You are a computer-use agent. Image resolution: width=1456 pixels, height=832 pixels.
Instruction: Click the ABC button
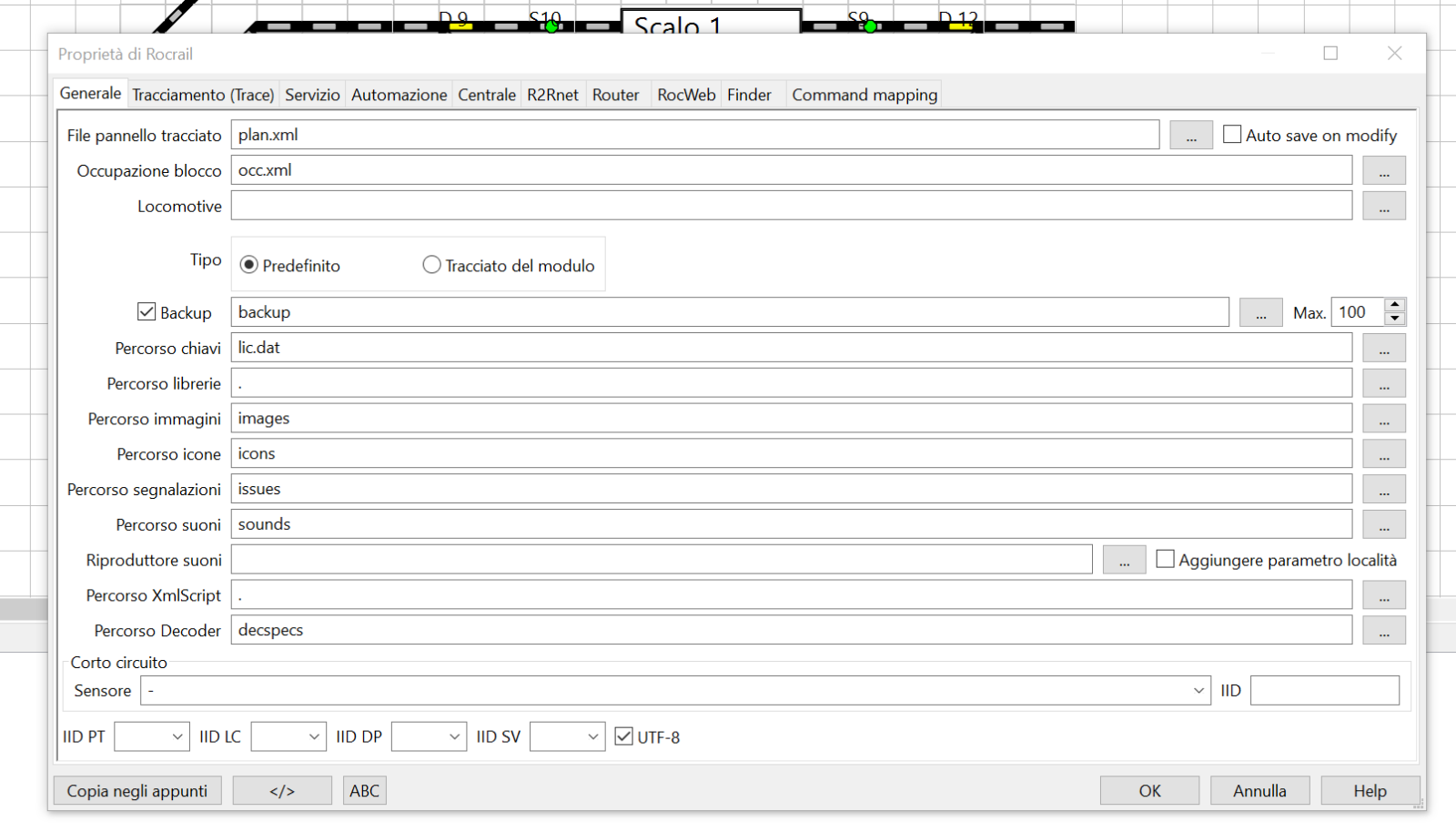tap(364, 791)
